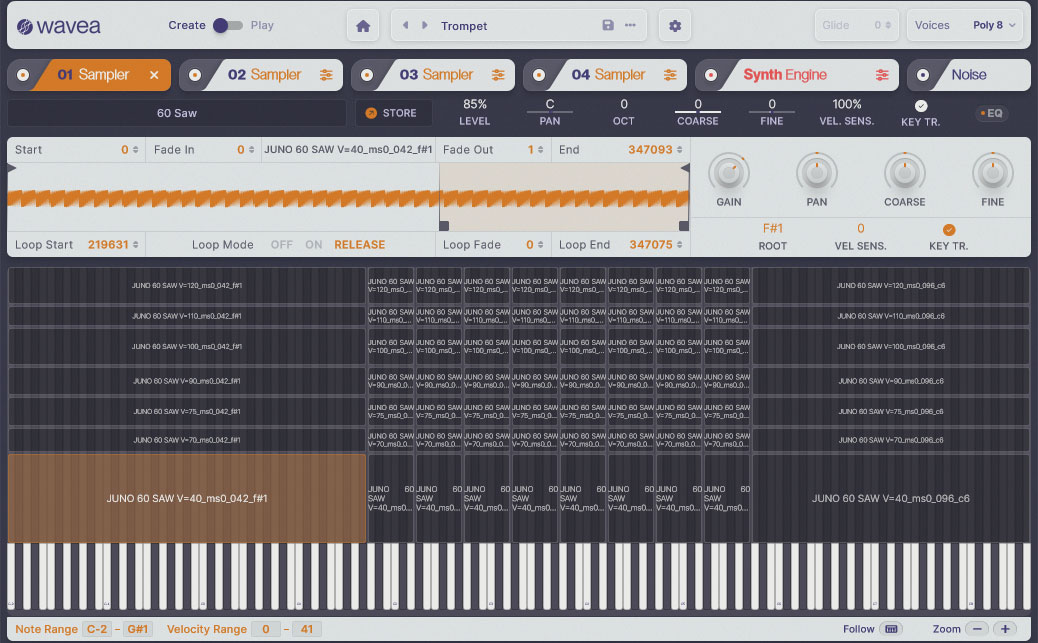The width and height of the screenshot is (1038, 643).
Task: Set Loop Mode to RELEASE
Action: (x=359, y=244)
